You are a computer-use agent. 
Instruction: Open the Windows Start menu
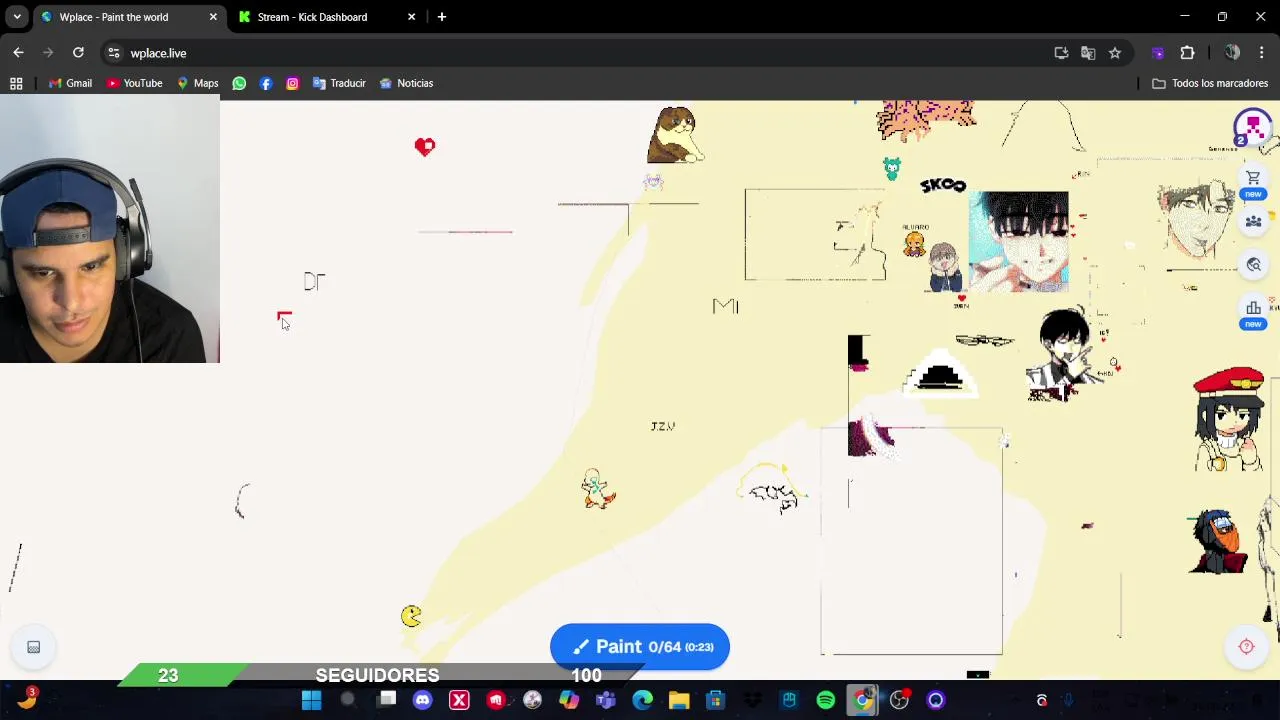point(311,700)
